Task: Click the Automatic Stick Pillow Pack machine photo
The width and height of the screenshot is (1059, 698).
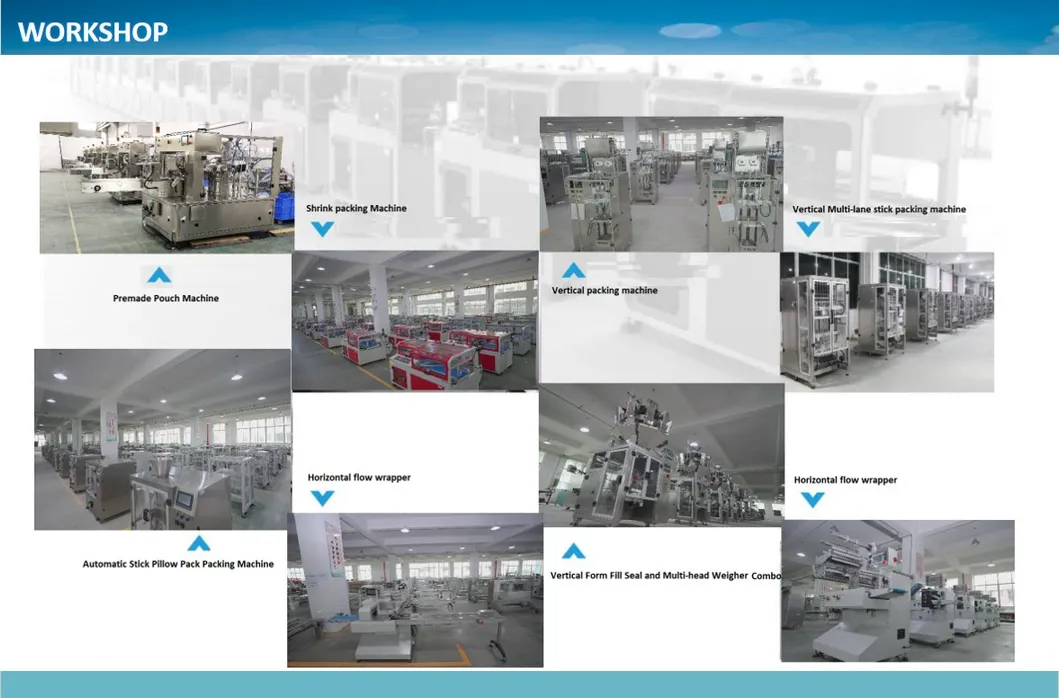Action: (x=163, y=438)
